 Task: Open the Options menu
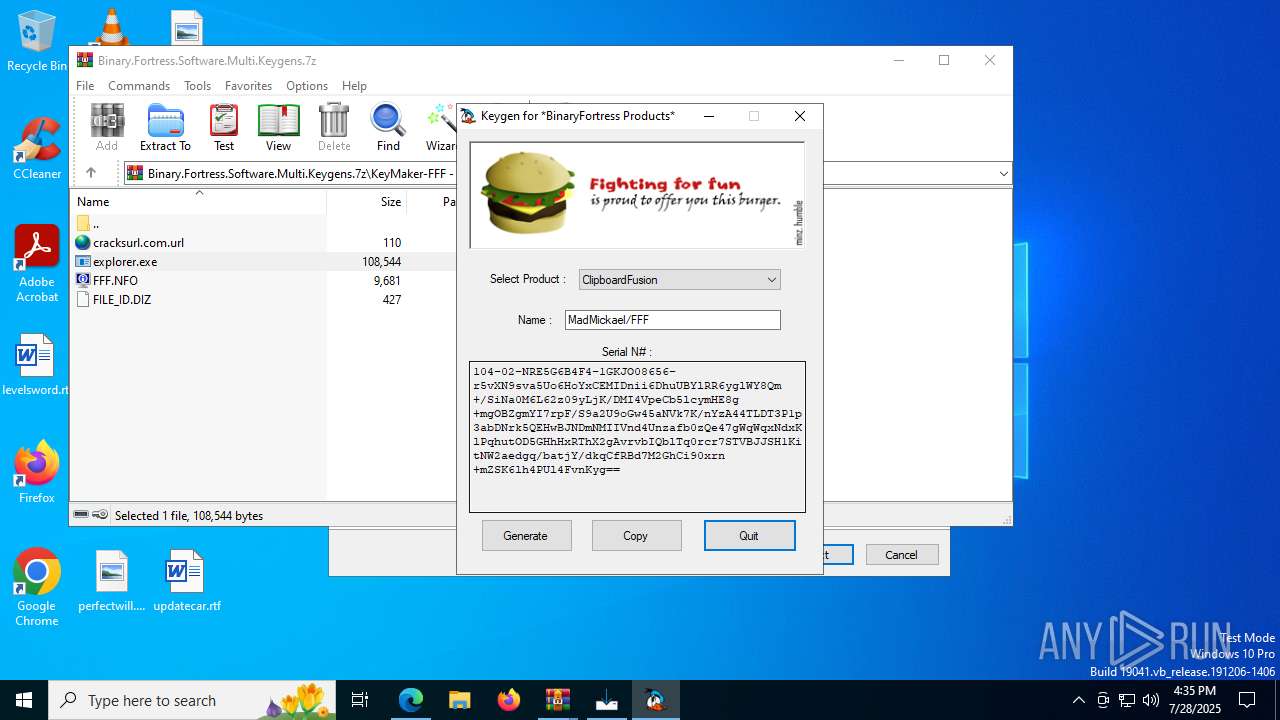pos(307,86)
